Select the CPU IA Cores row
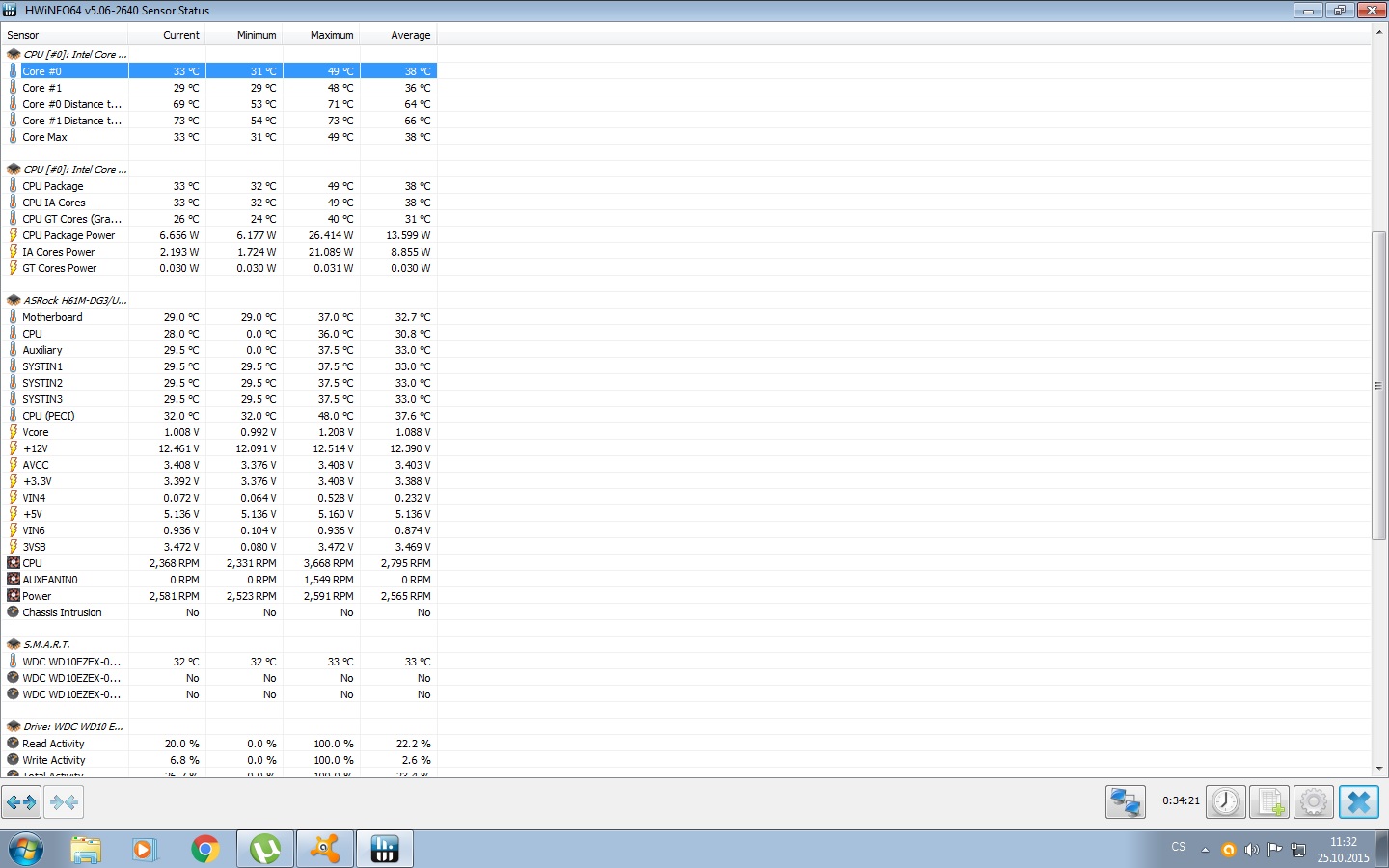This screenshot has width=1389, height=868. click(221, 203)
